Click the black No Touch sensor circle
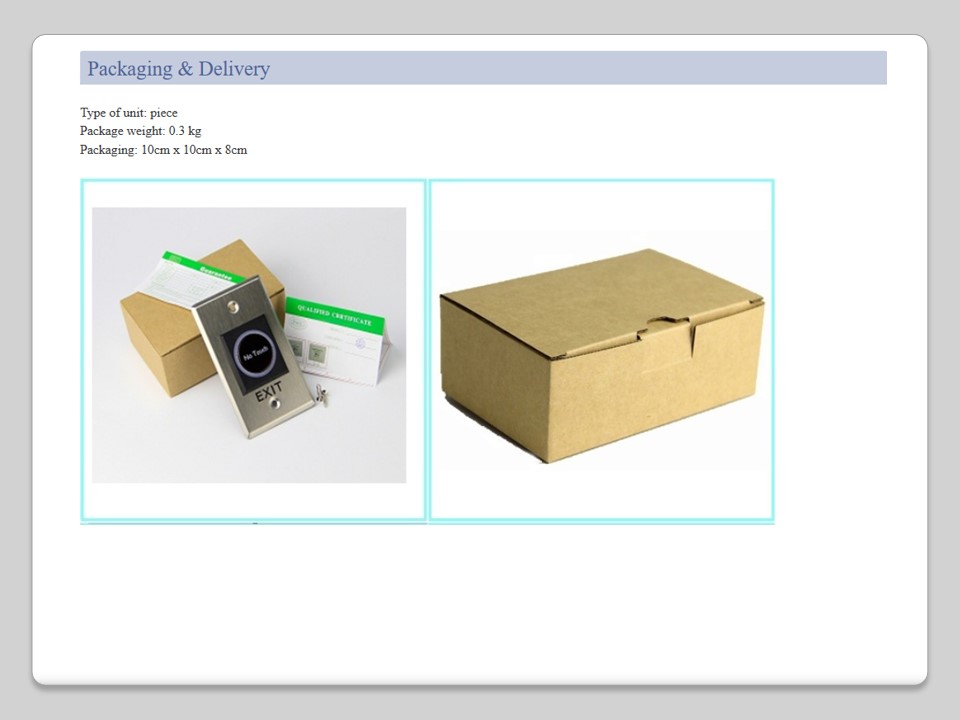Screen dimensions: 960x720 click(252, 353)
